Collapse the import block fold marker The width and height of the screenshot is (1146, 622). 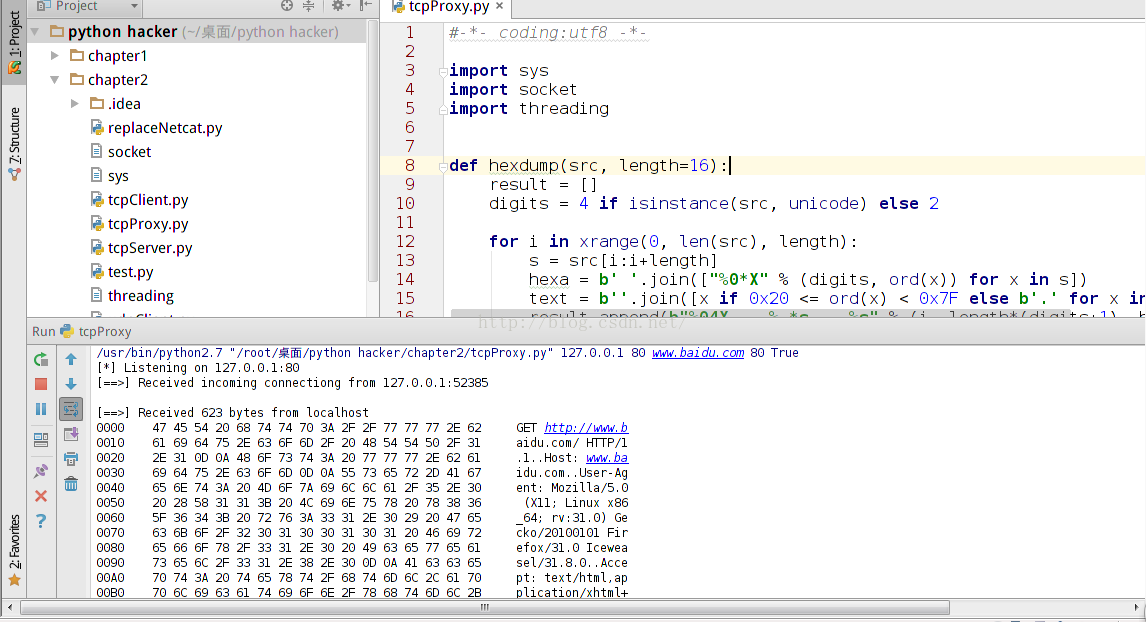coord(443,72)
